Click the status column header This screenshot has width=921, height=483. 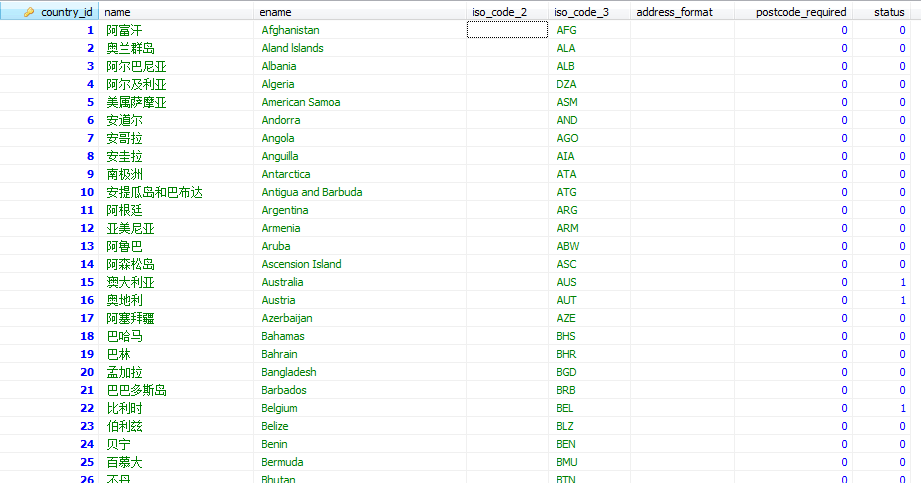(x=887, y=12)
